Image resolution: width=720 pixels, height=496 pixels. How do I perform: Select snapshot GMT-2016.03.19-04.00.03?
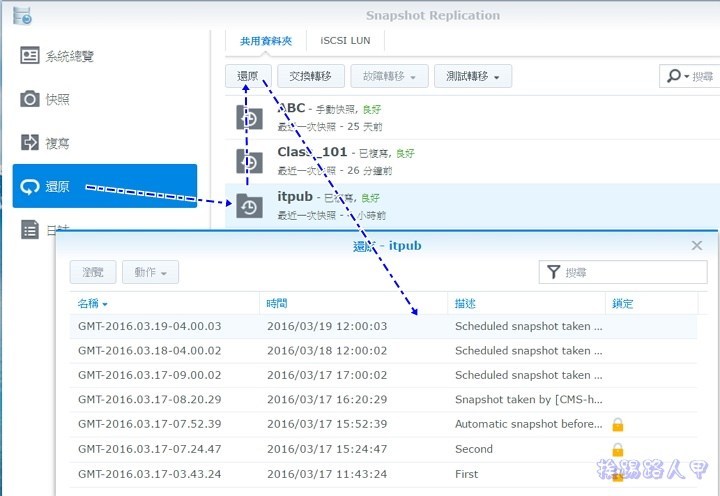pyautogui.click(x=383, y=327)
